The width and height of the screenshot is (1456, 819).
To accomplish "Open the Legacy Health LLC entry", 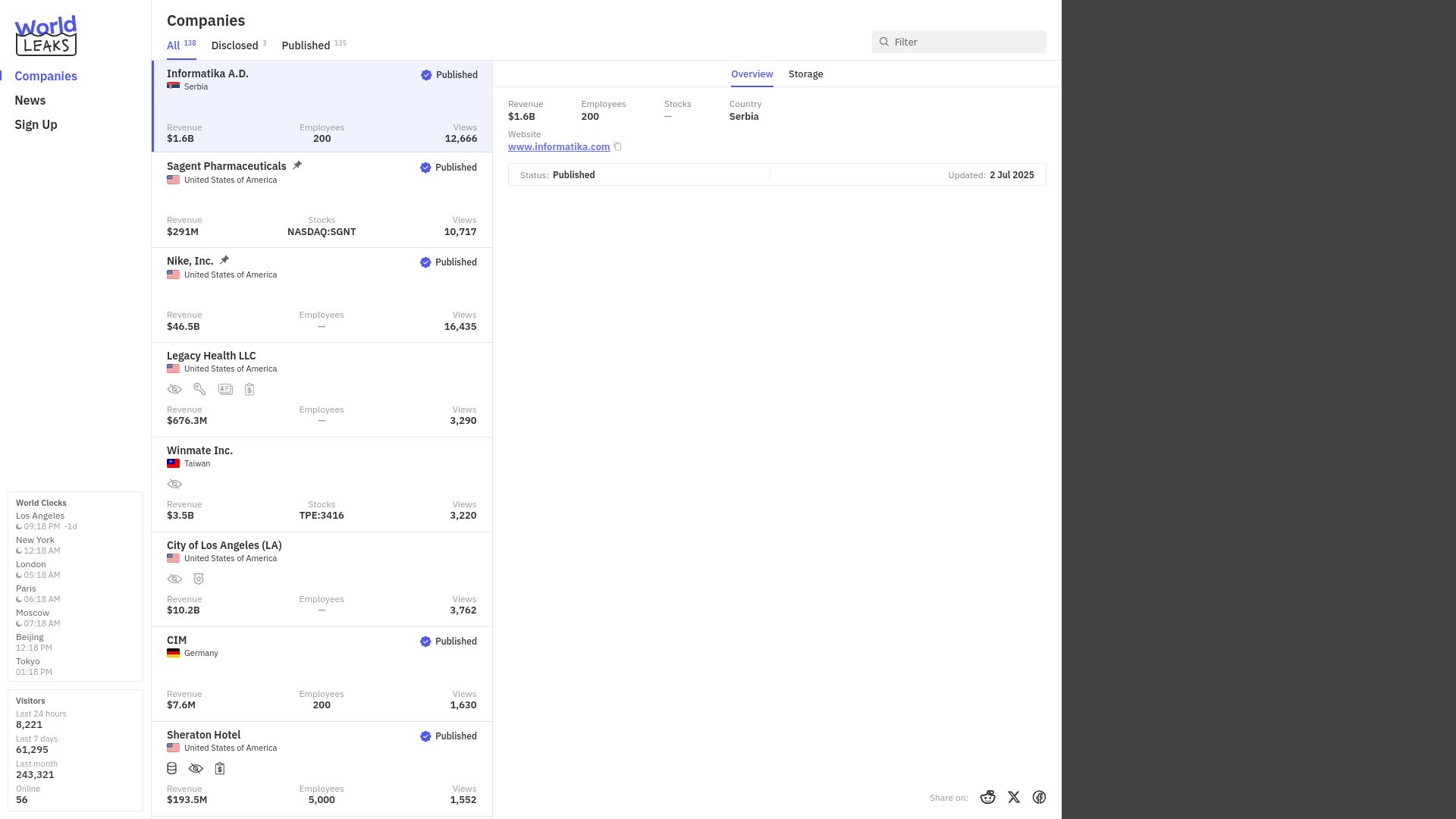I will click(322, 390).
